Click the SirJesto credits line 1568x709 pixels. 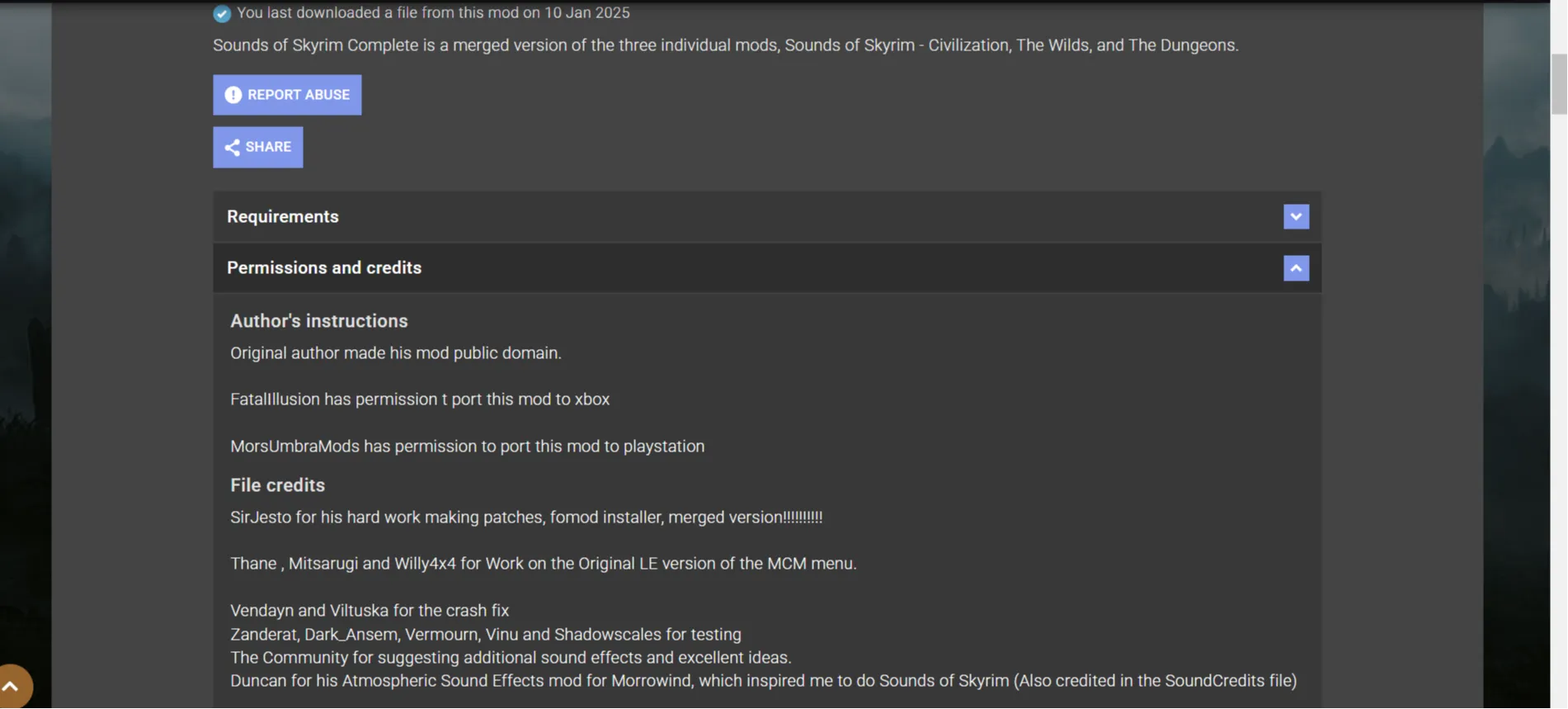coord(526,518)
